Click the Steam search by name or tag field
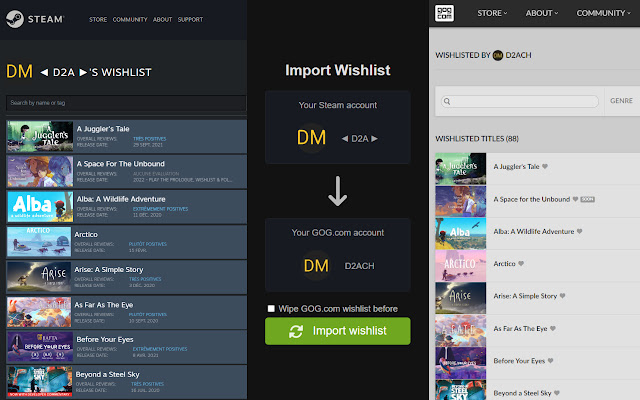640x400 pixels. click(x=126, y=103)
